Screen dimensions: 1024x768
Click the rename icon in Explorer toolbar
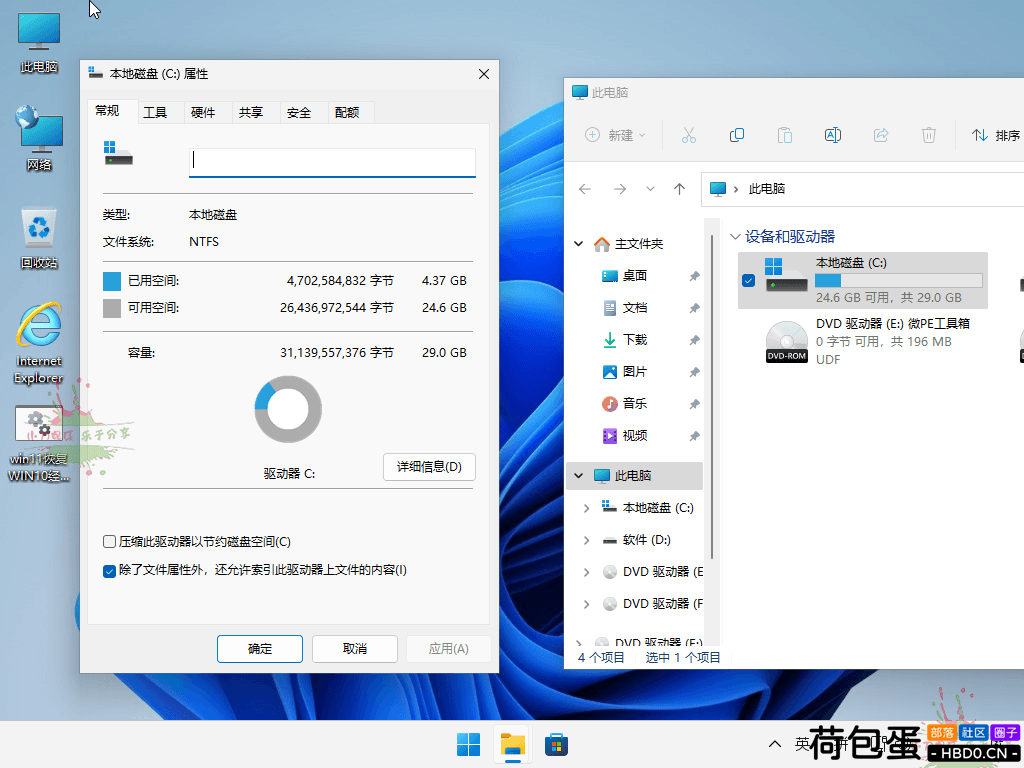(x=833, y=135)
